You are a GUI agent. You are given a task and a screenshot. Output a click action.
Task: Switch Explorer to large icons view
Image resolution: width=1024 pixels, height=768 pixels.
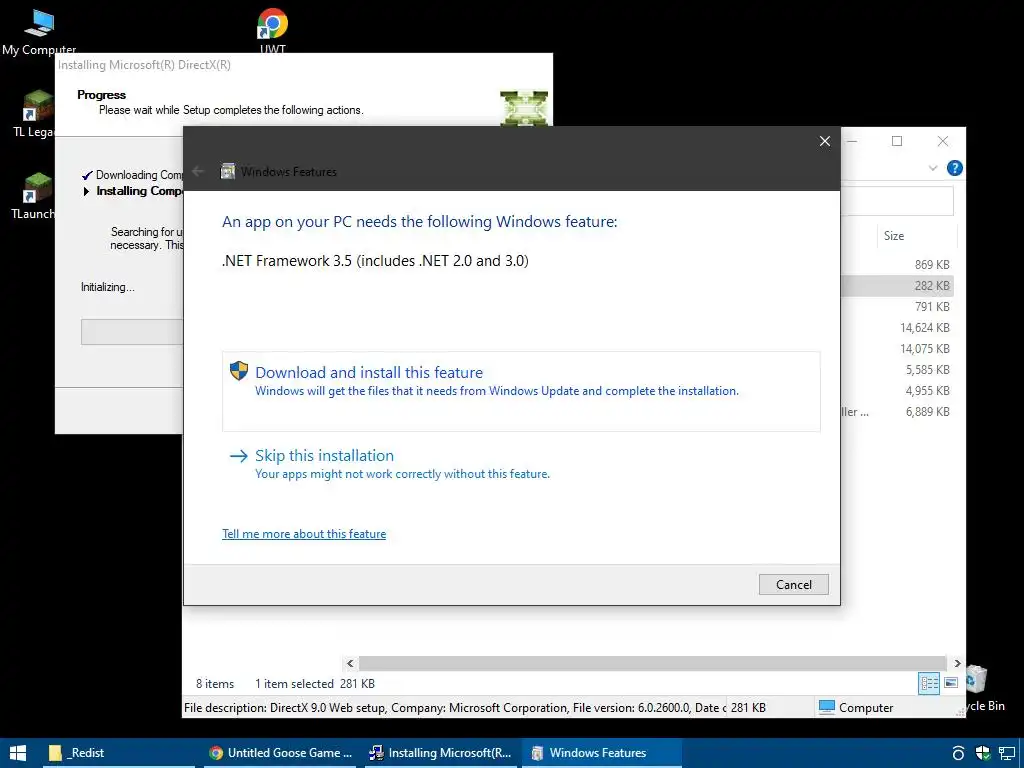[x=951, y=683]
